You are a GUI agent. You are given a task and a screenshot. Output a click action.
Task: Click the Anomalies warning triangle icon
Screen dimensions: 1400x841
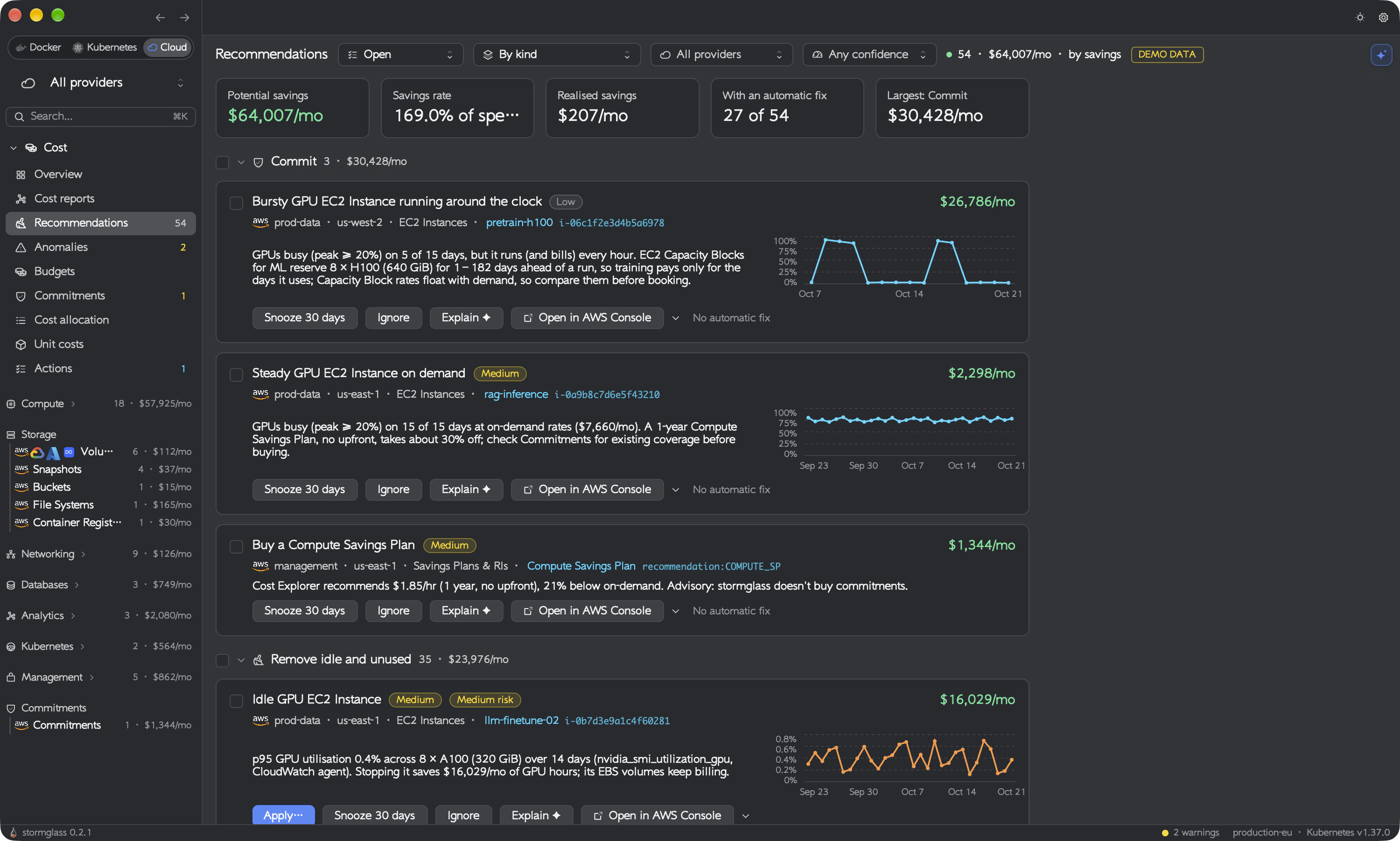tap(21, 248)
